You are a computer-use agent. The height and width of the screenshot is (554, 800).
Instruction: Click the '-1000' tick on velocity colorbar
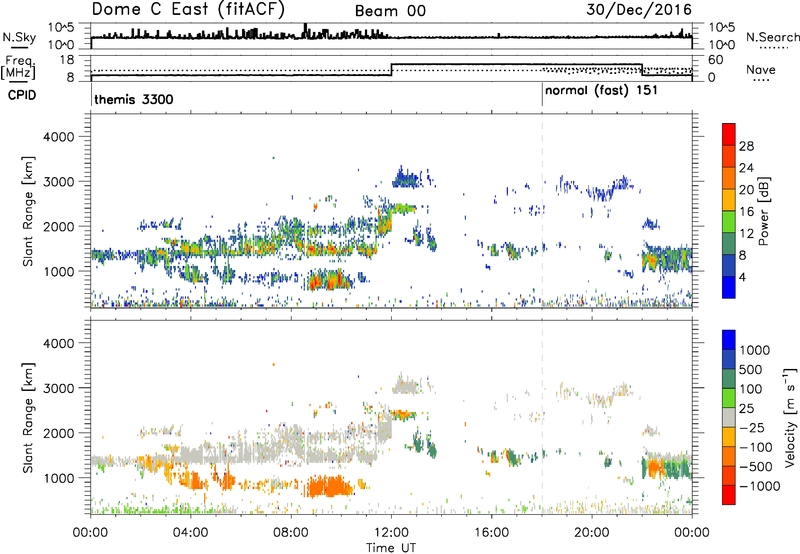(x=760, y=486)
